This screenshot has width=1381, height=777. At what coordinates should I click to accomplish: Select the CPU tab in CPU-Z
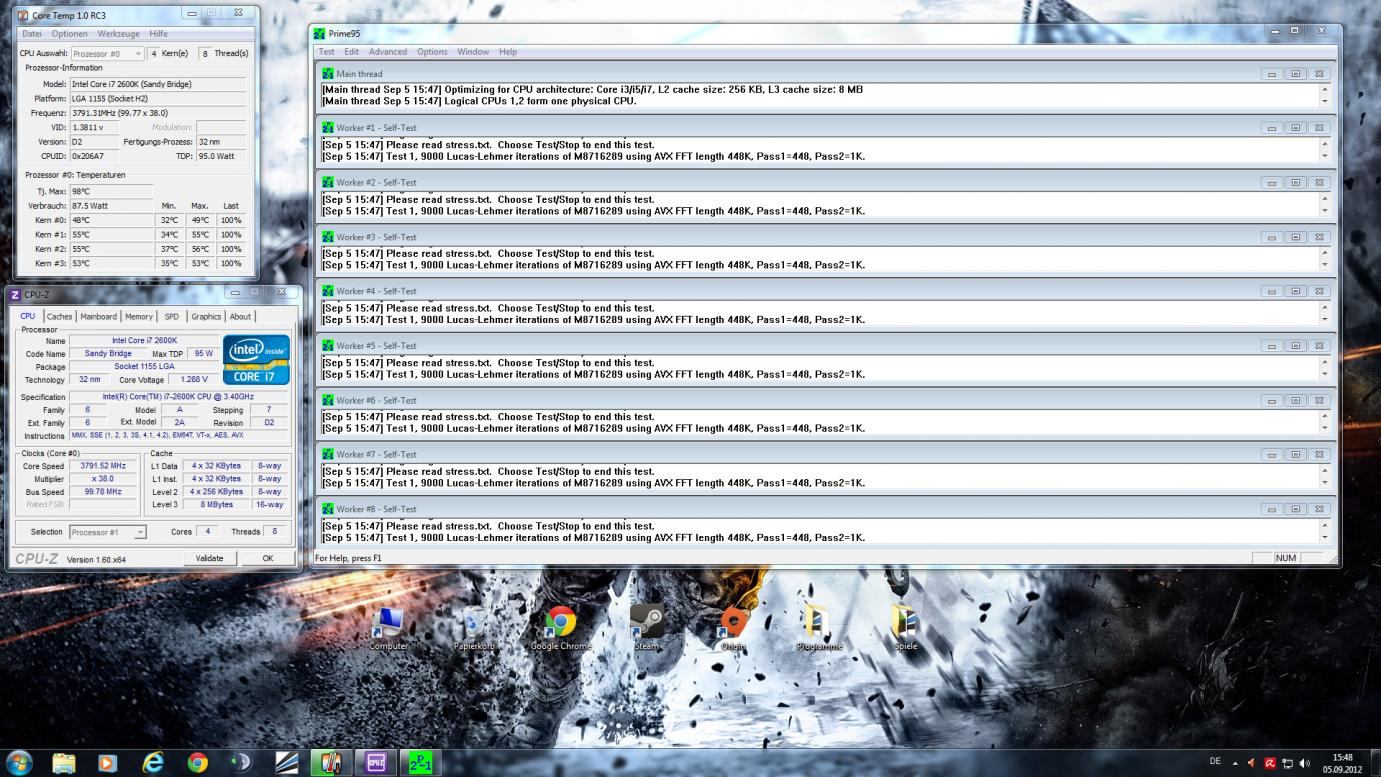click(x=28, y=316)
